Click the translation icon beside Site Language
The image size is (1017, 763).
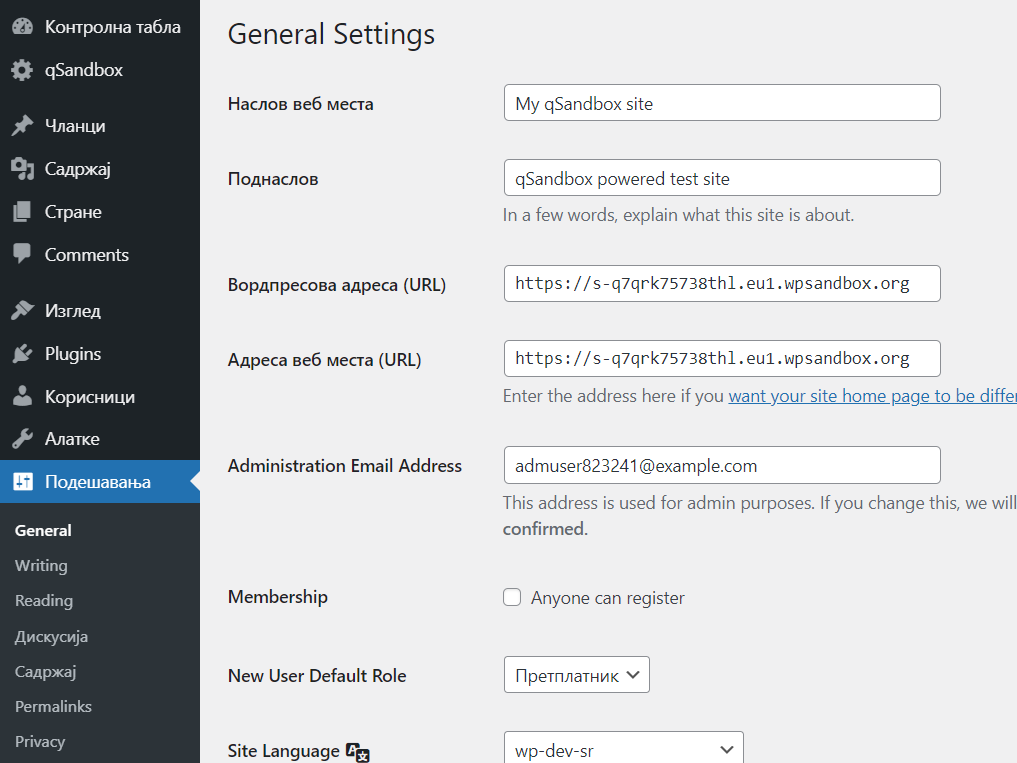coord(357,752)
